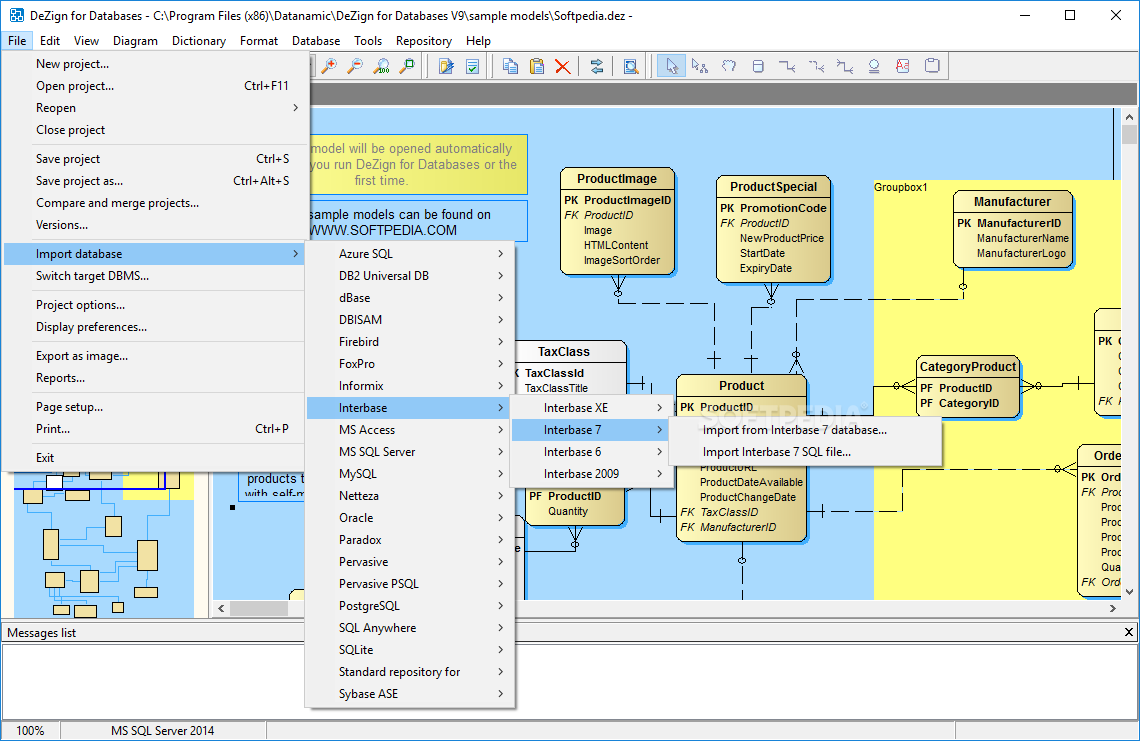Select the solid relationship line tool
The width and height of the screenshot is (1140, 741).
click(787, 66)
